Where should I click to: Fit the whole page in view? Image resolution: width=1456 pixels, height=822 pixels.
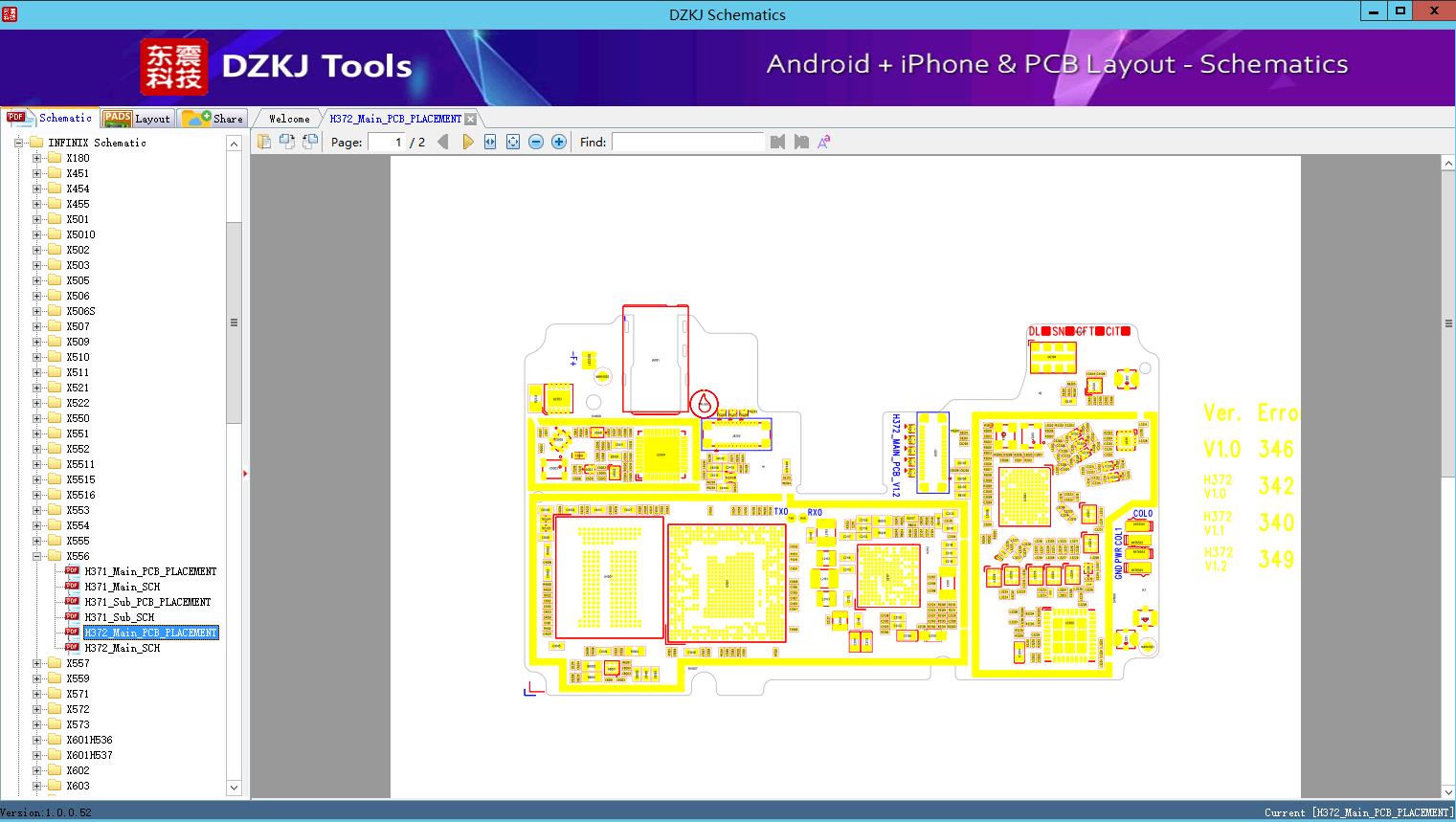pyautogui.click(x=513, y=142)
